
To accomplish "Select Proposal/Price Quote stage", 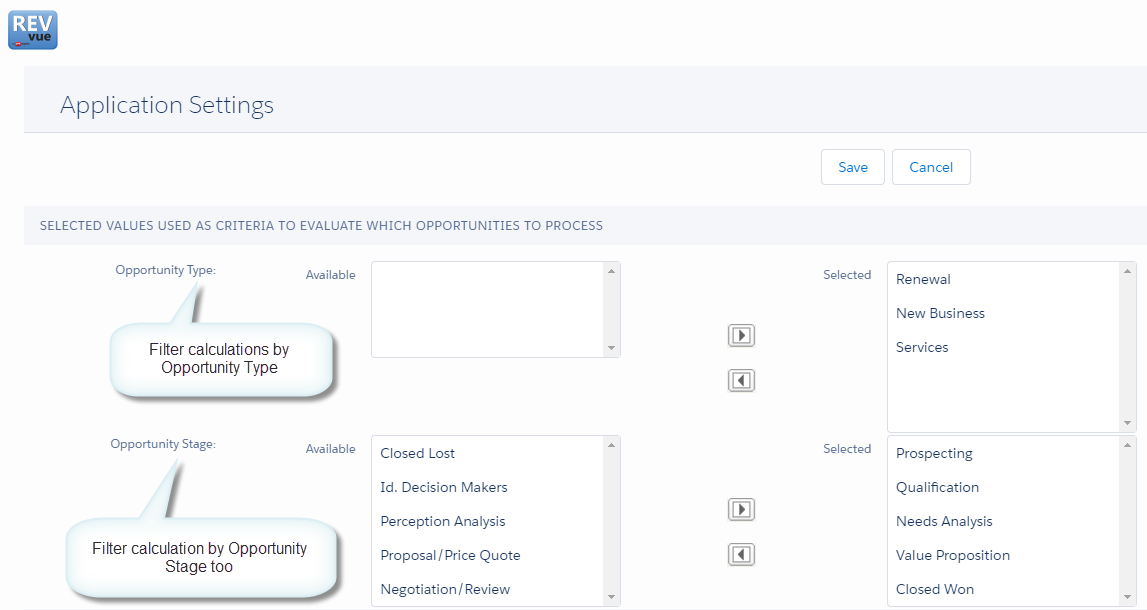I will pyautogui.click(x=450, y=555).
